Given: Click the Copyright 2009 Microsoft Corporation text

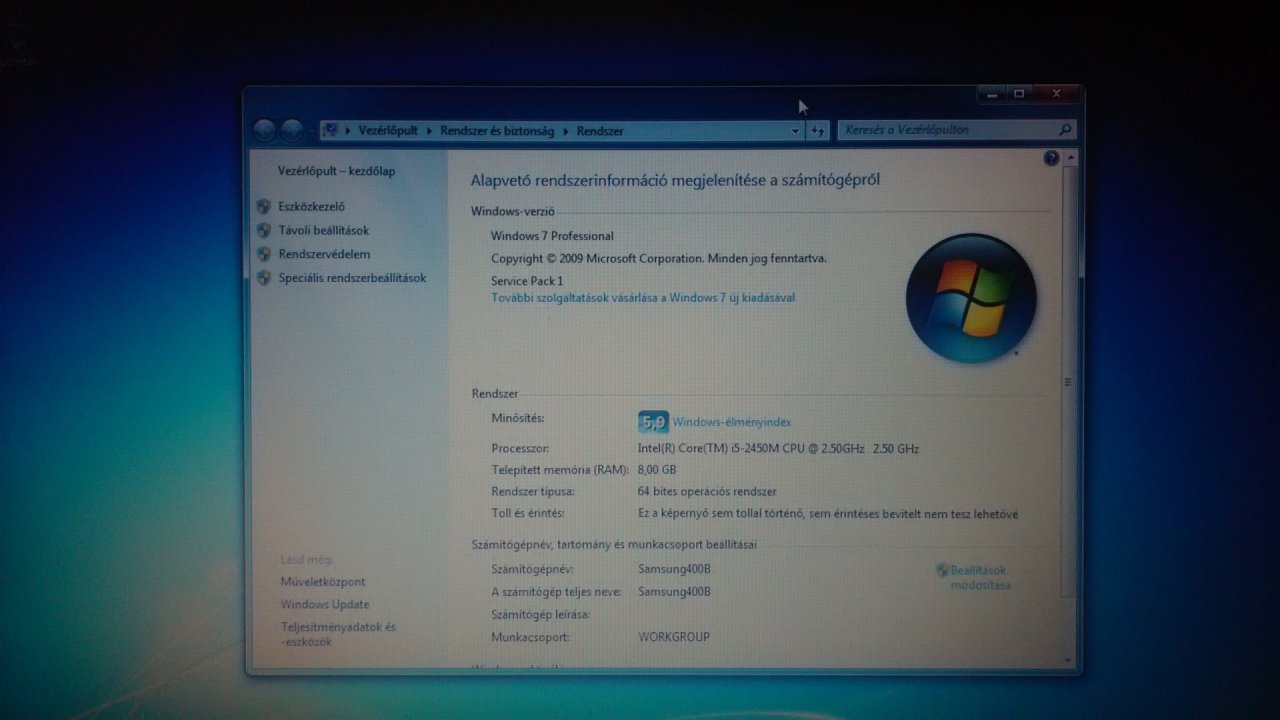Looking at the screenshot, I should [659, 258].
